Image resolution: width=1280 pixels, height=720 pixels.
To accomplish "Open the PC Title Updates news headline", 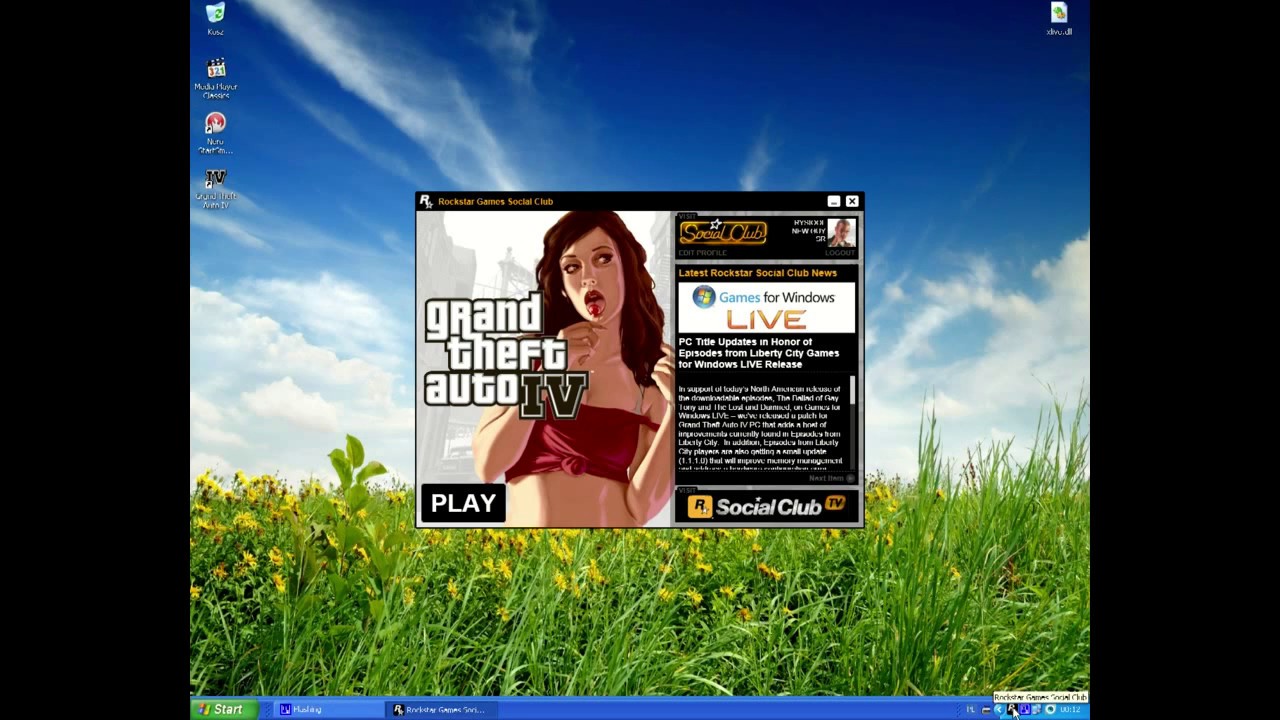I will pyautogui.click(x=759, y=353).
